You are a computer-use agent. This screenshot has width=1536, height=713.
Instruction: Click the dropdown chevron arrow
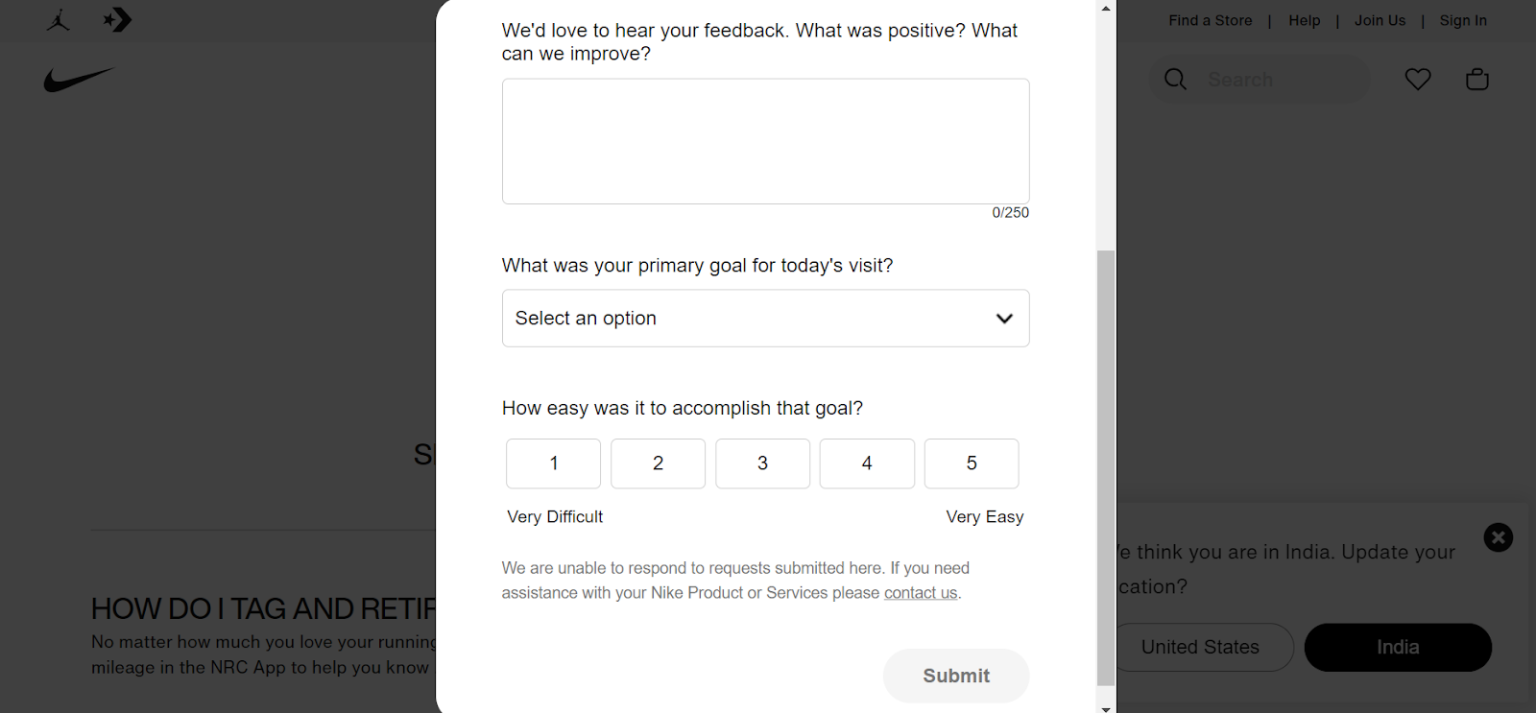(1004, 318)
